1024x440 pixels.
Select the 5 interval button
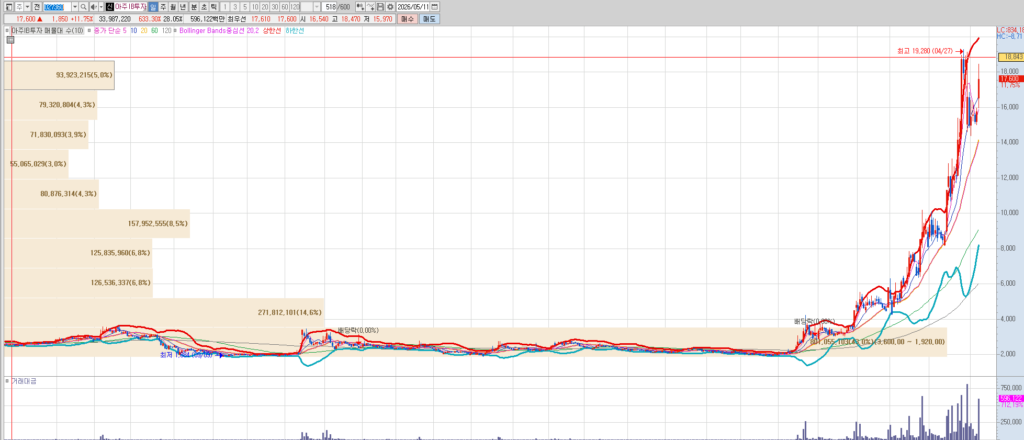[x=245, y=7]
